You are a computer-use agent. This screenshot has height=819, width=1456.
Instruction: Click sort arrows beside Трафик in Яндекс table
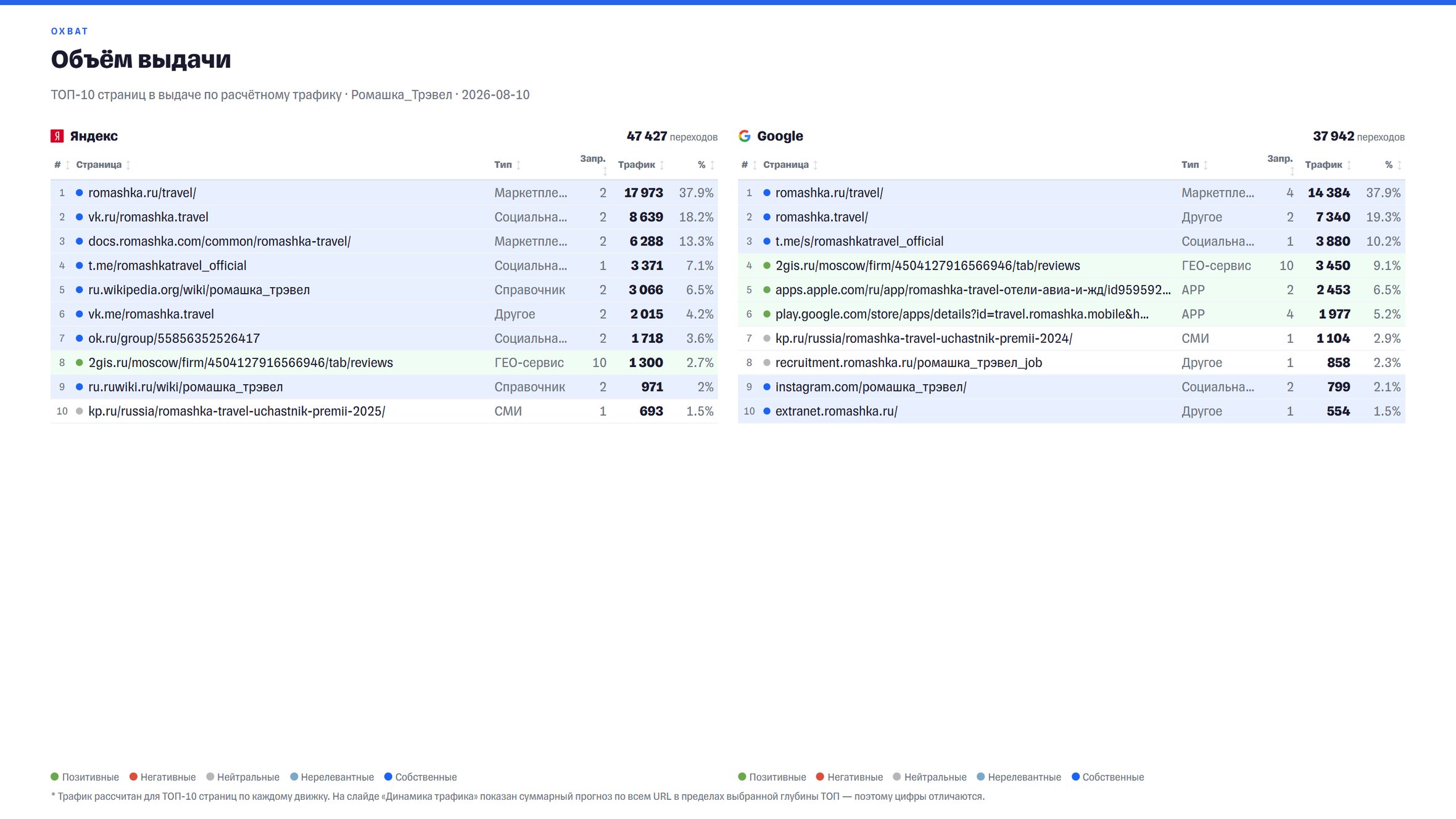(662, 165)
